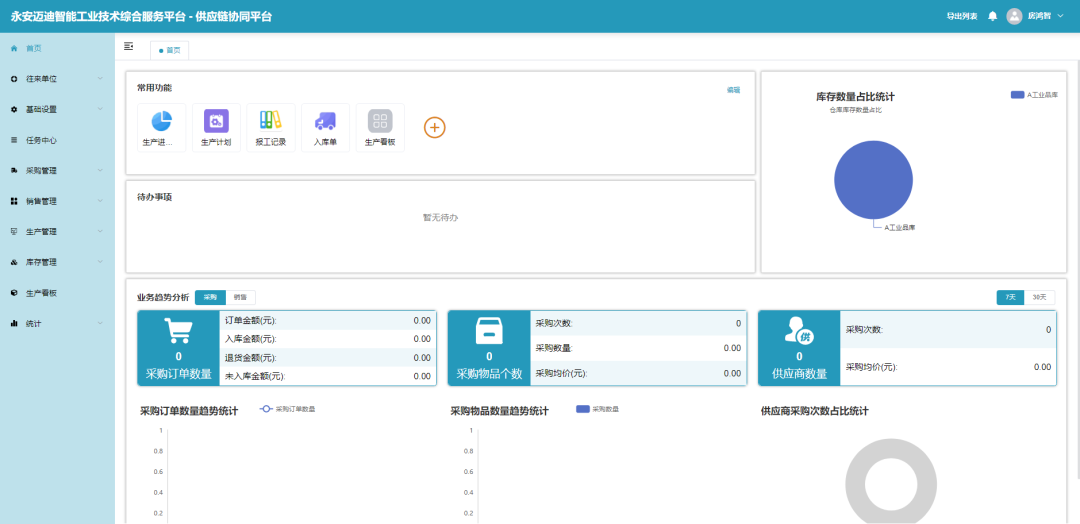Click the blue pie slice in 库存数量占比统计
Image resolution: width=1080 pixels, height=524 pixels.
[x=873, y=180]
